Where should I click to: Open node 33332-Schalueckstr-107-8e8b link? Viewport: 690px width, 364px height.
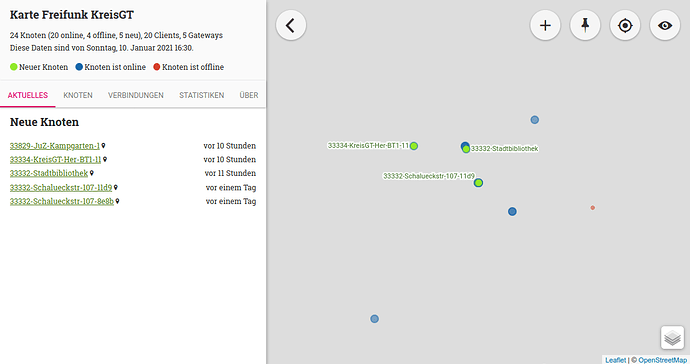point(62,201)
